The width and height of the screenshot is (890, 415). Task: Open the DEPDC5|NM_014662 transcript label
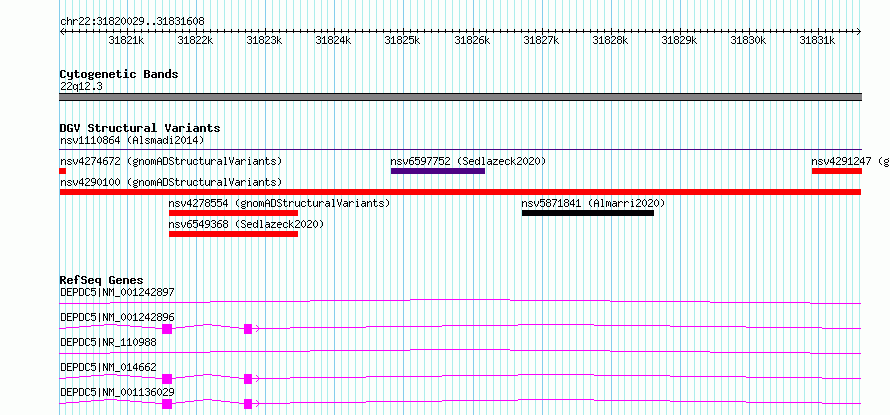pyautogui.click(x=108, y=367)
